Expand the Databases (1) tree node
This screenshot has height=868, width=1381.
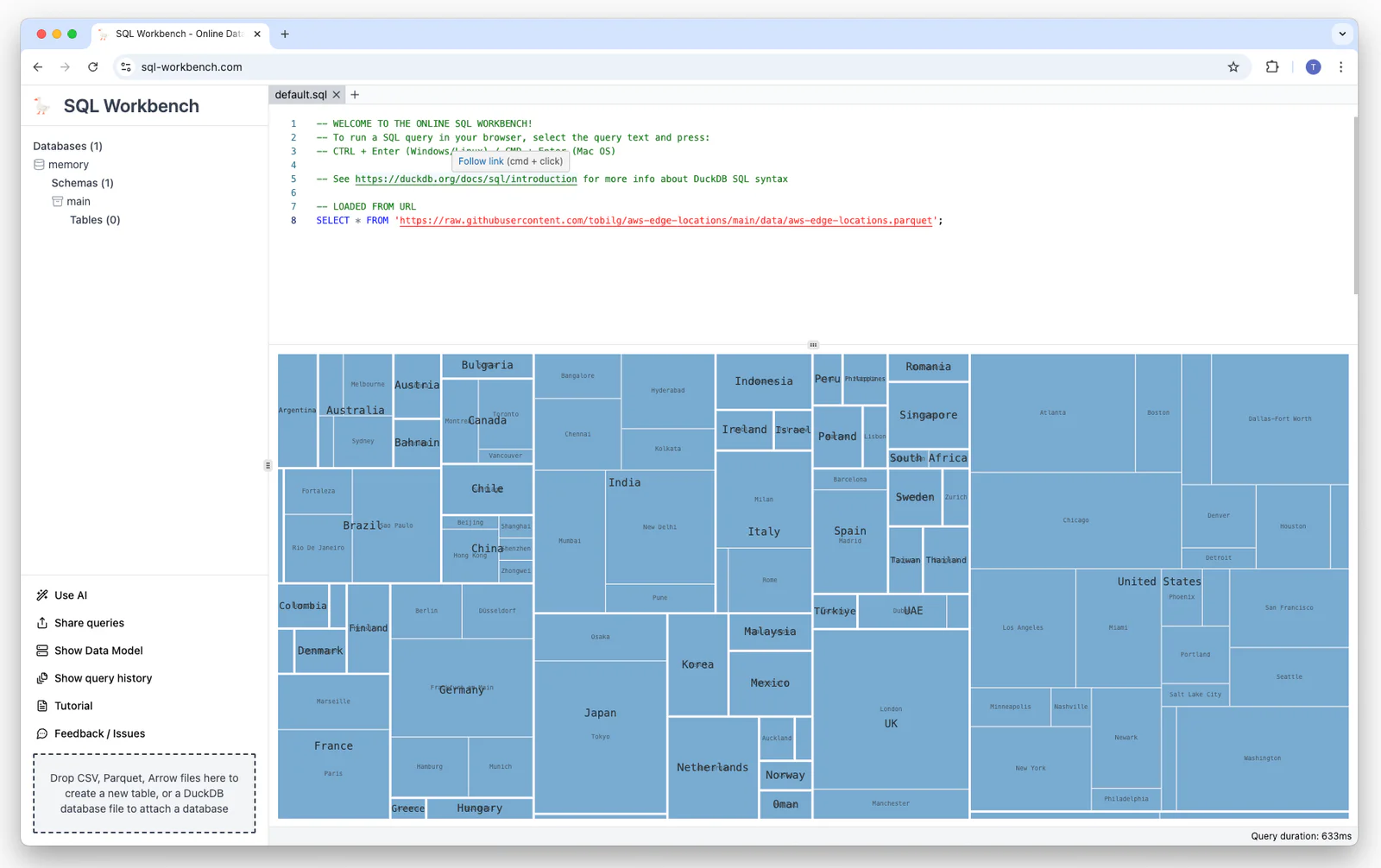coord(67,146)
